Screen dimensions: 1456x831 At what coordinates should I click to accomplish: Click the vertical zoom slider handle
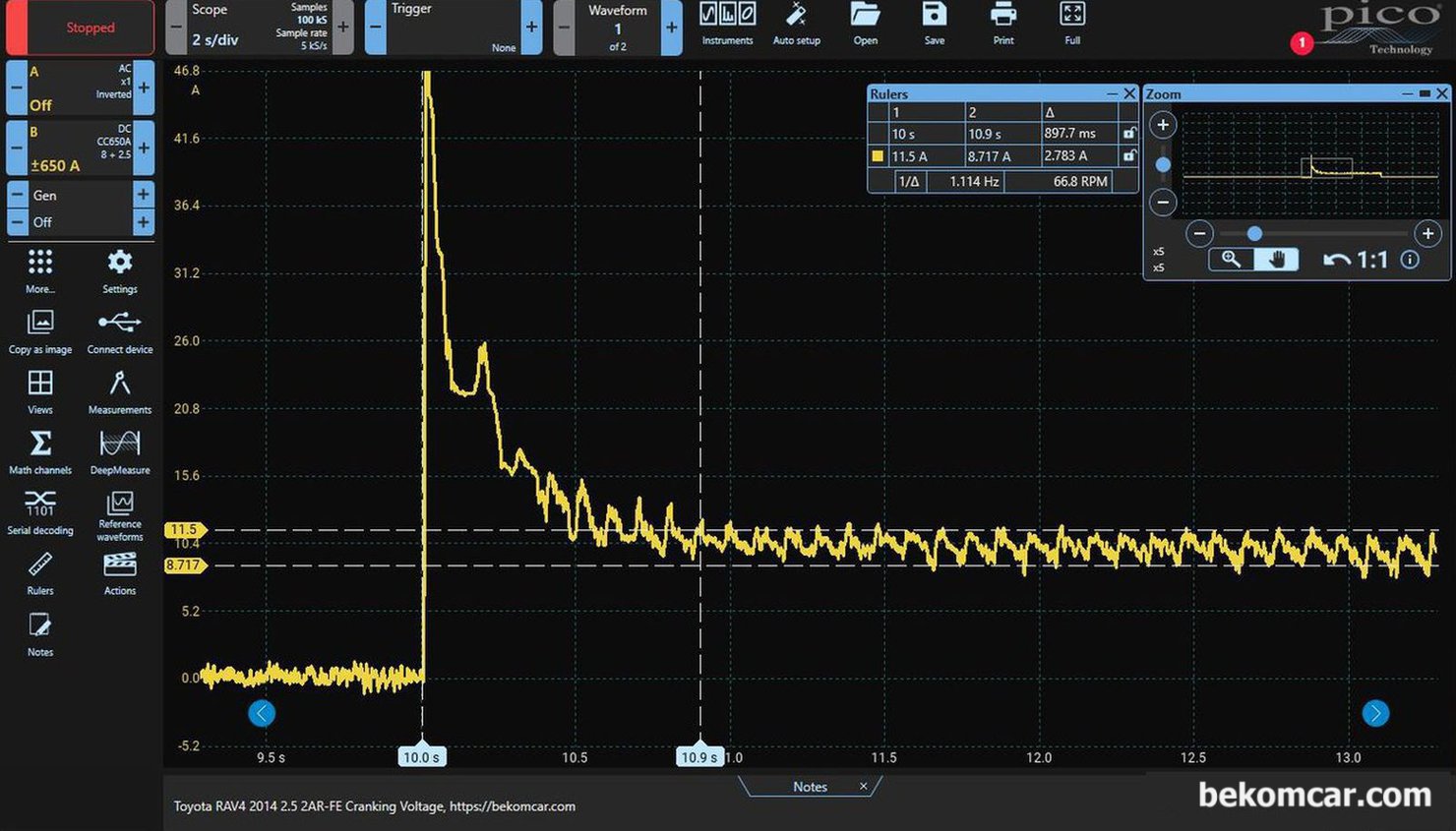click(1163, 164)
